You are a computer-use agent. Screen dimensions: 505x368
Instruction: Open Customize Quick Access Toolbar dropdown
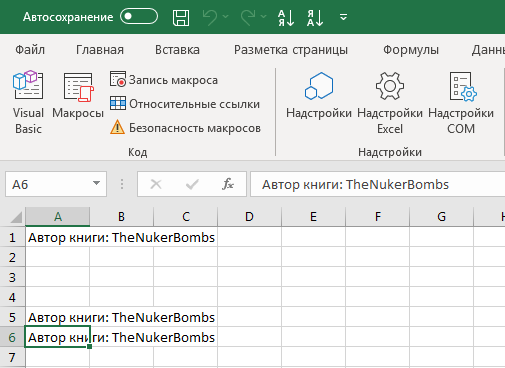(x=343, y=17)
